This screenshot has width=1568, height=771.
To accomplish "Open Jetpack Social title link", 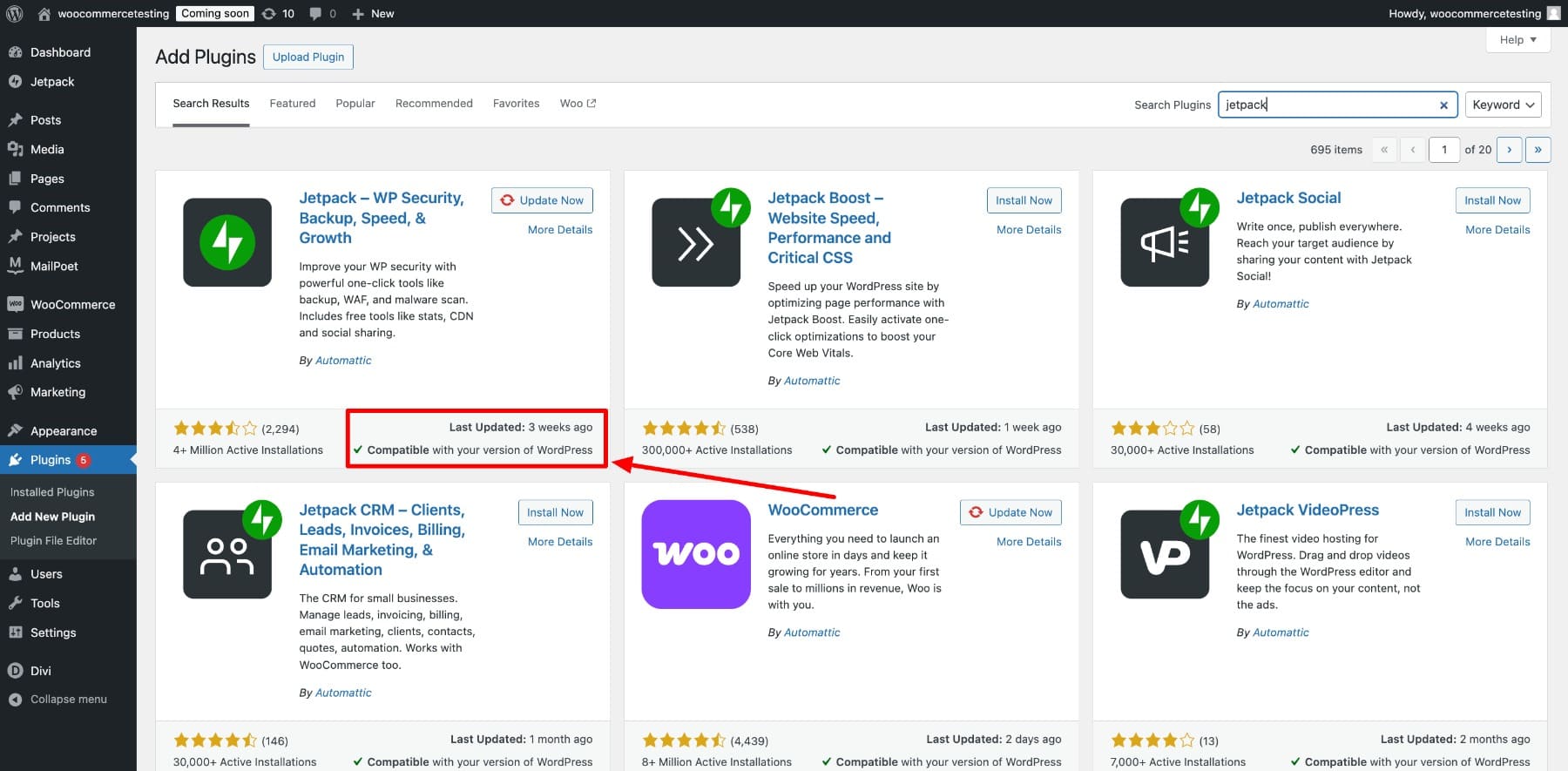I will tap(1288, 199).
